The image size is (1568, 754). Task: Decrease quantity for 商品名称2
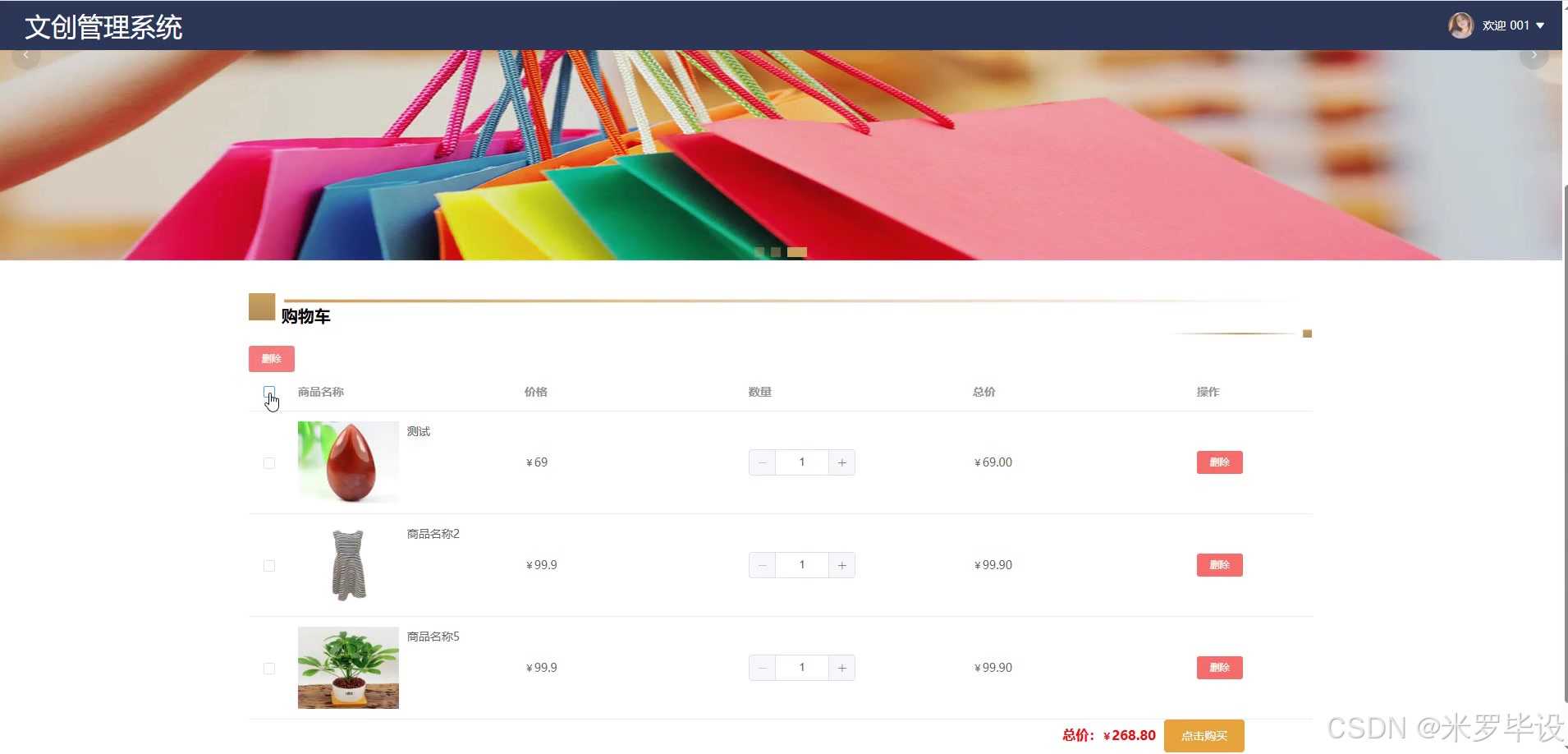(x=762, y=565)
